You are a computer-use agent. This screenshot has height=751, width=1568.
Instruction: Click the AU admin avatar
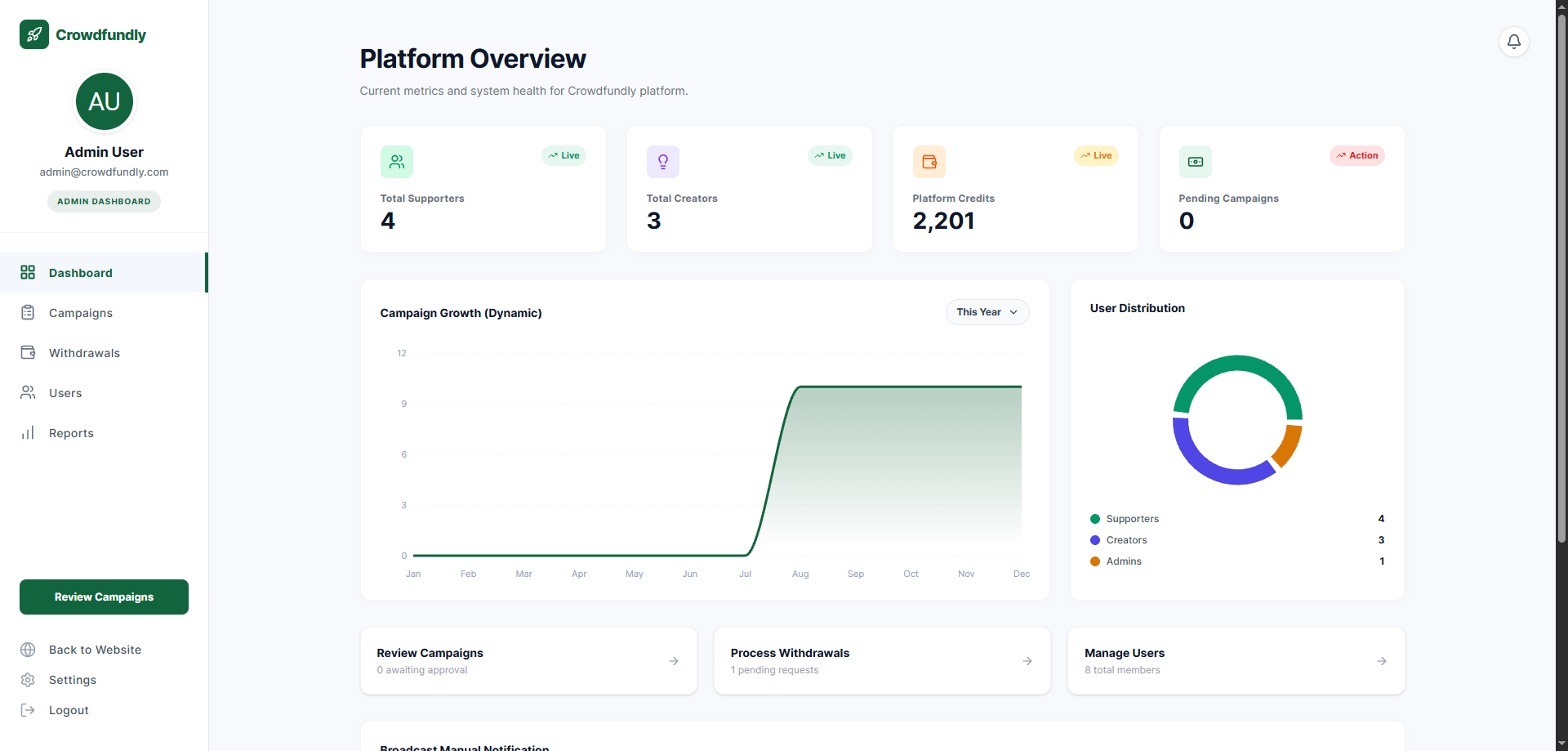[x=105, y=101]
